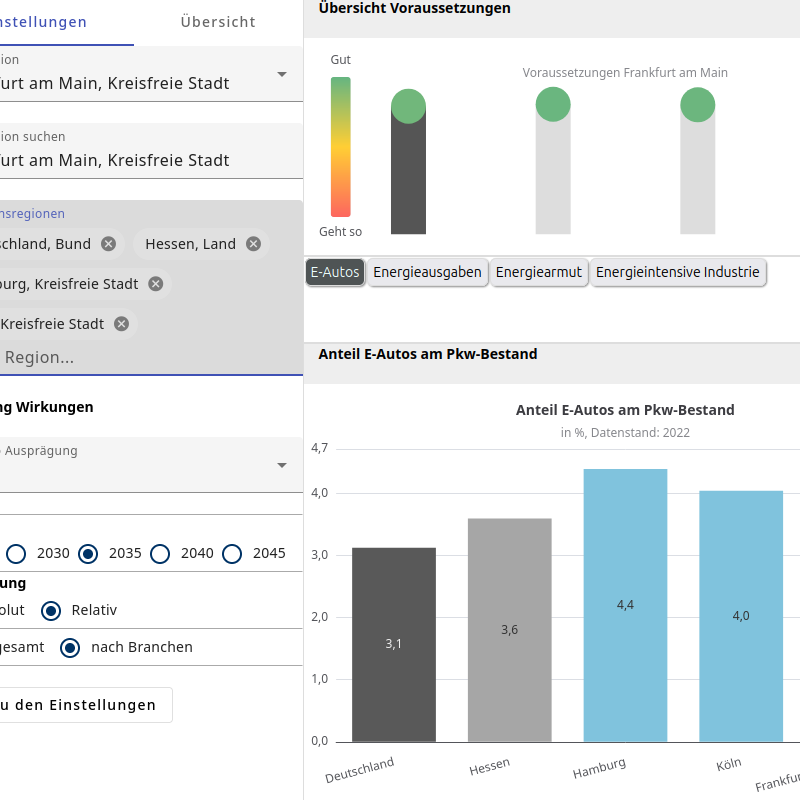
Task: Open the region selection dropdown
Action: click(282, 74)
